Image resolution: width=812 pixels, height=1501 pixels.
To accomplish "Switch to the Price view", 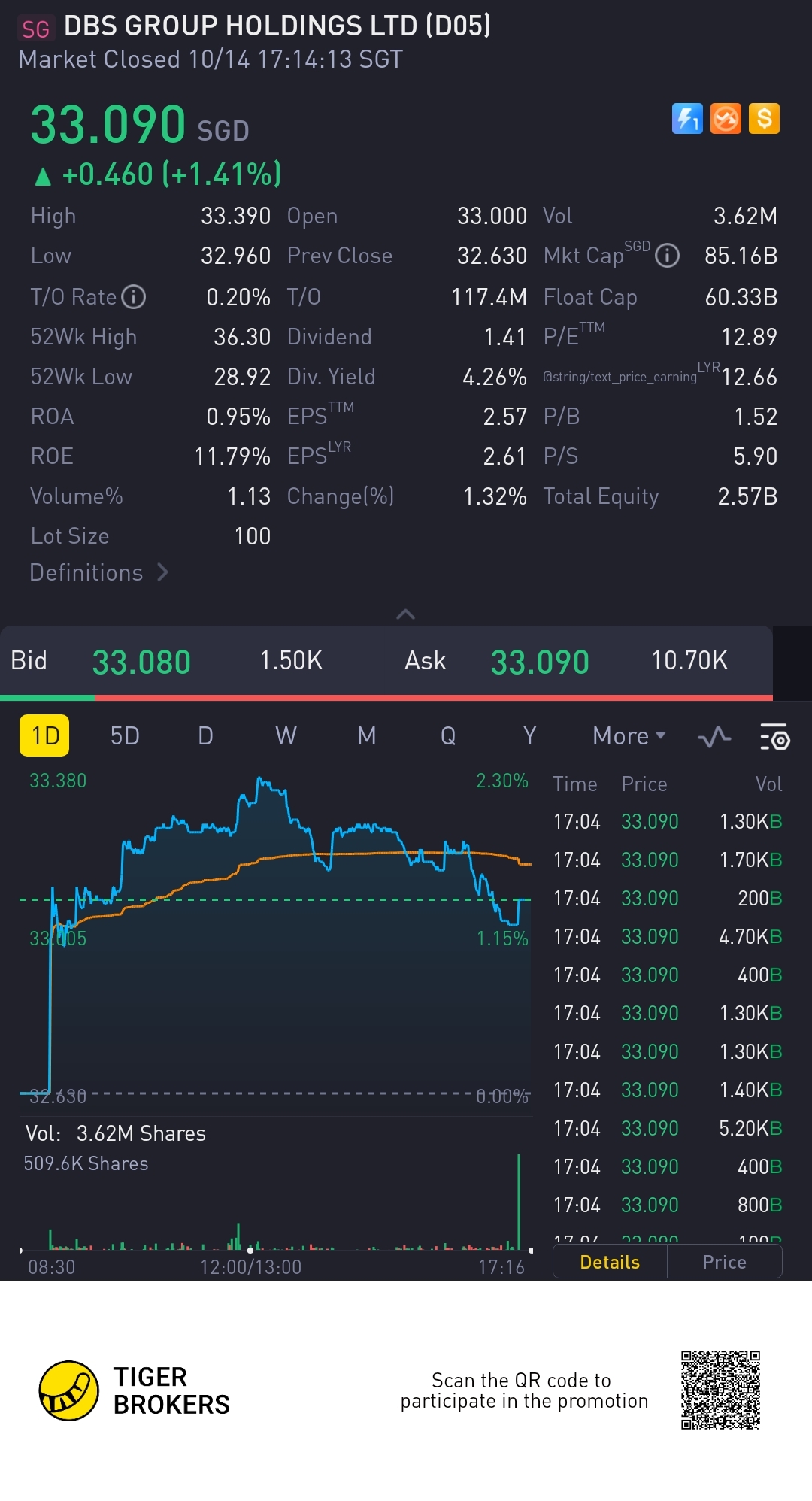I will pyautogui.click(x=724, y=1262).
